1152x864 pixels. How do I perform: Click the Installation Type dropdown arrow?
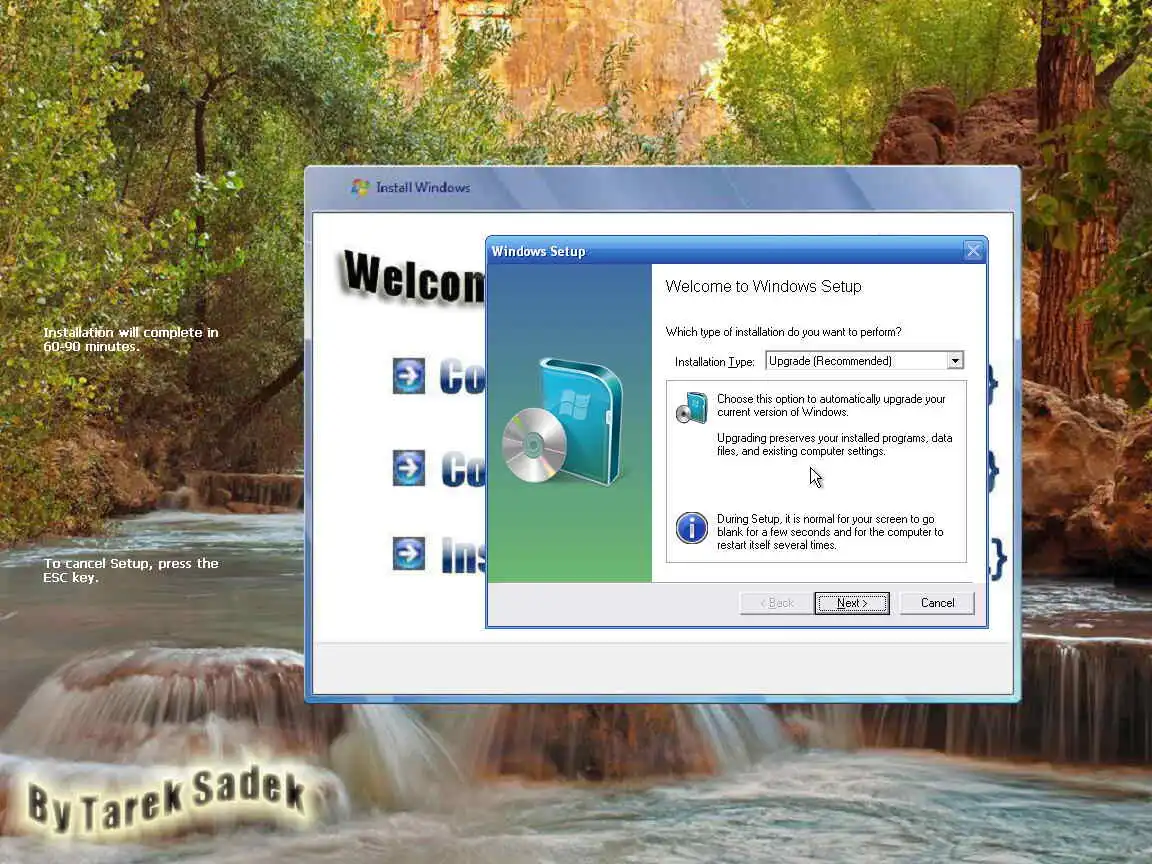click(954, 361)
